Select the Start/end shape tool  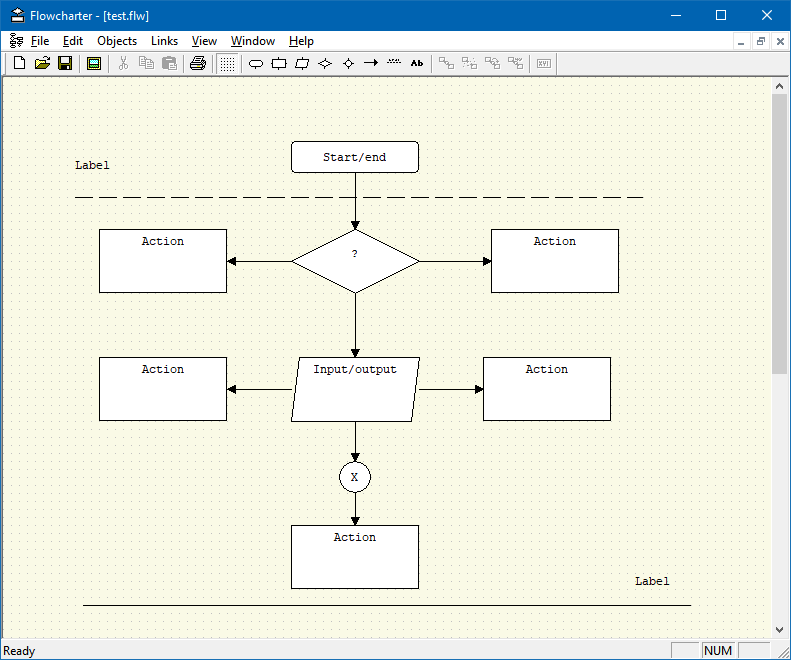[x=256, y=64]
